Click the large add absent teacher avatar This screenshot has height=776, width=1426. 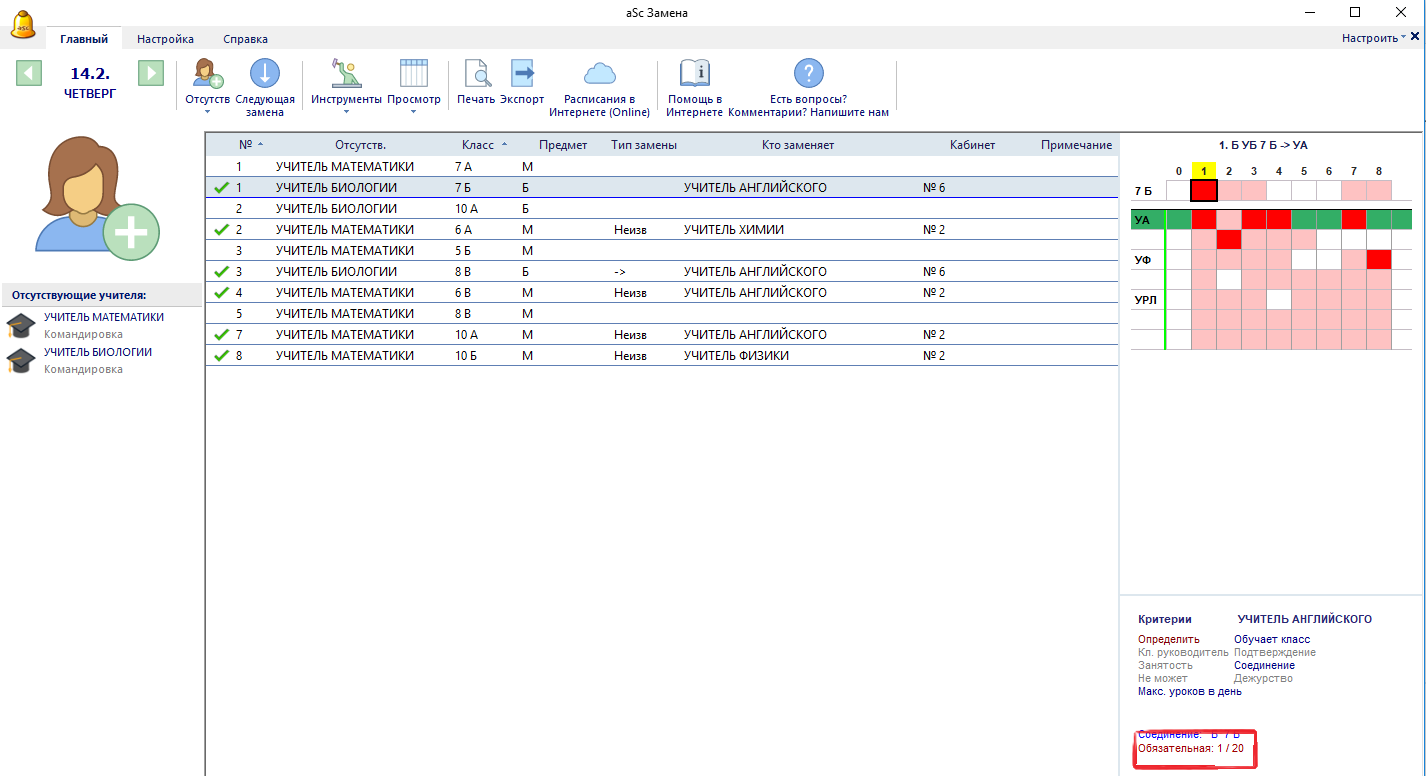(98, 200)
